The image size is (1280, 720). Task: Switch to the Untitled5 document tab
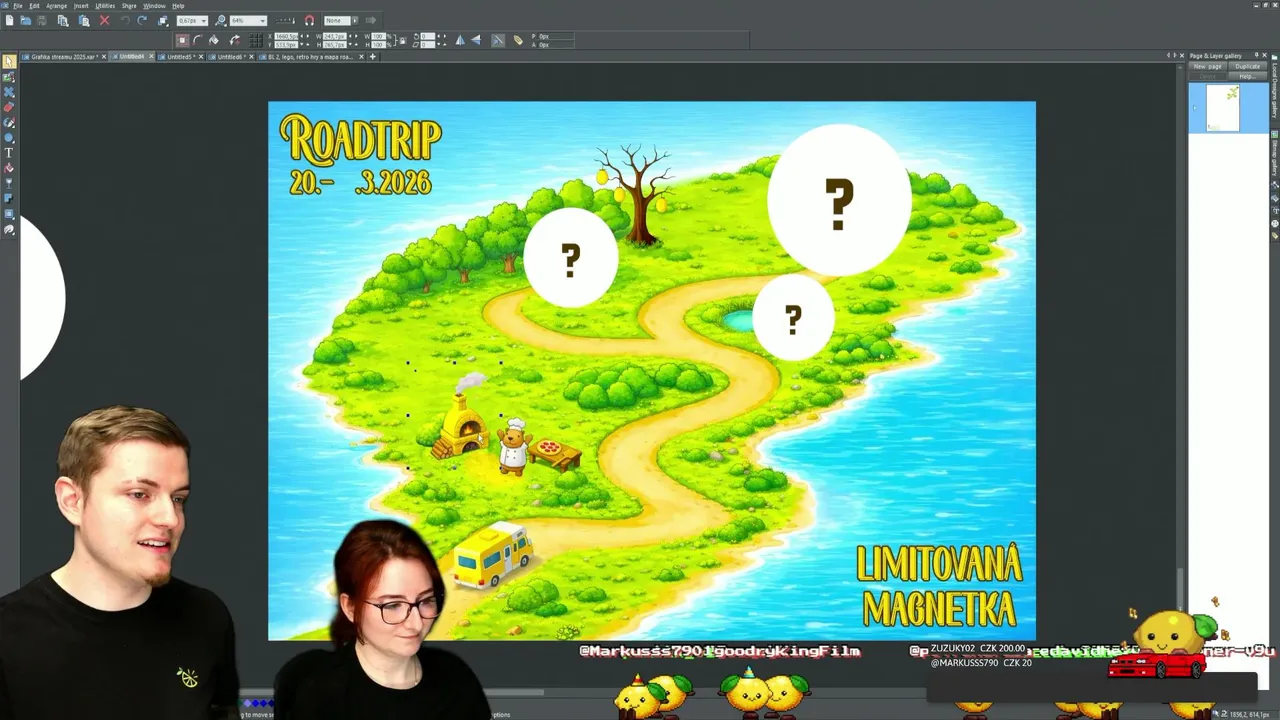click(180, 57)
